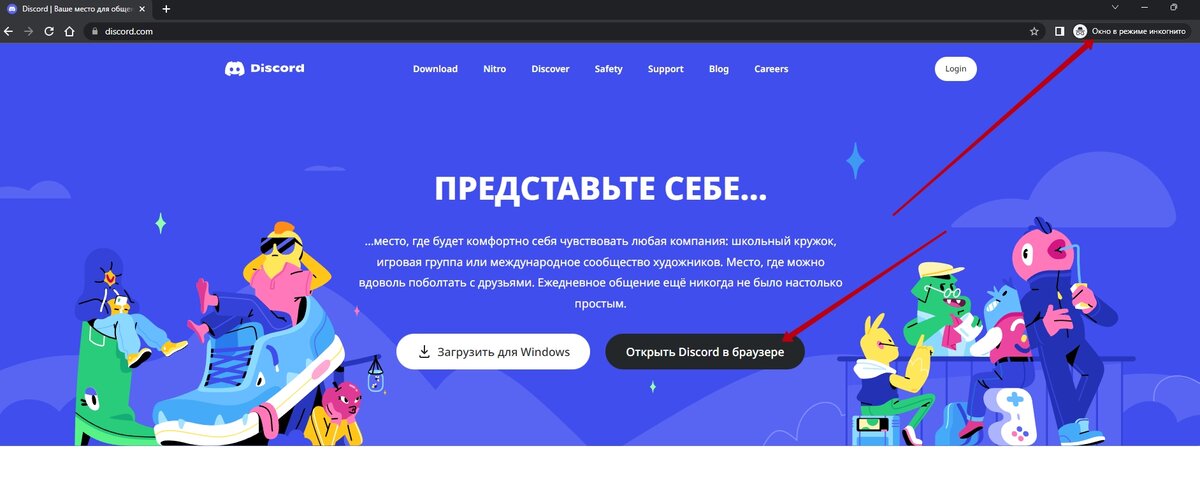Open the browser home page icon
Viewport: 1200px width, 483px height.
[69, 31]
